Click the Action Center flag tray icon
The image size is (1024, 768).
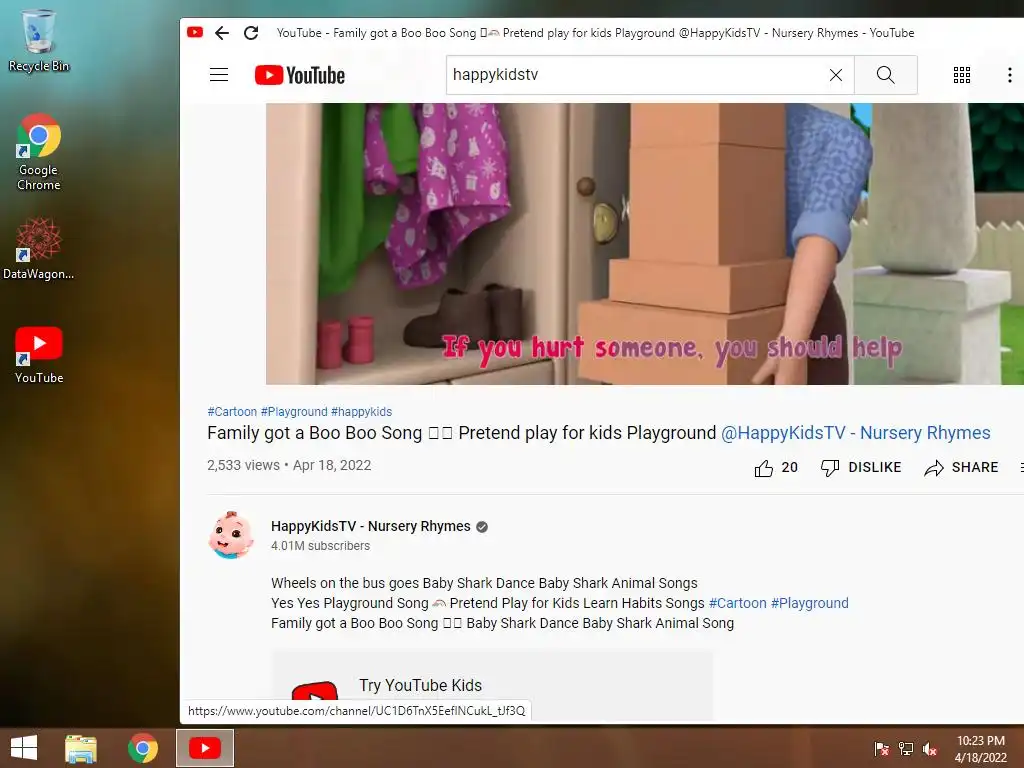coord(882,749)
